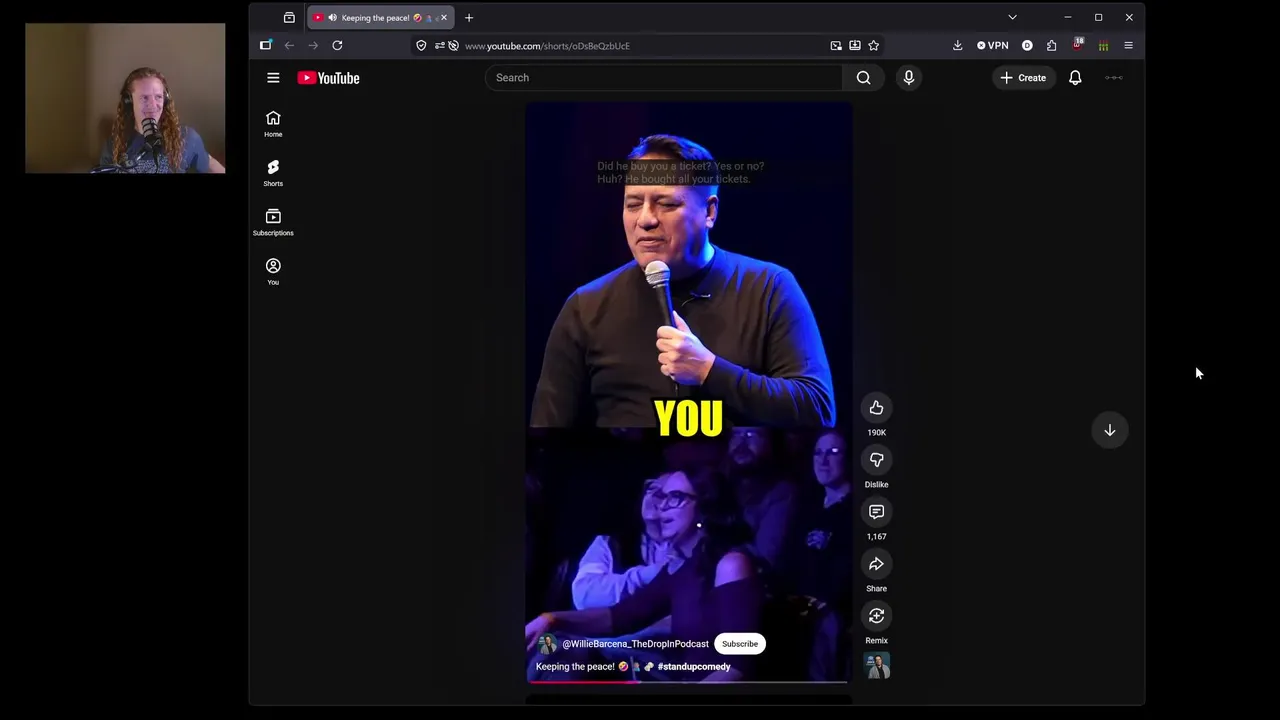Share this Short
The image size is (1280, 720).
coord(876,564)
